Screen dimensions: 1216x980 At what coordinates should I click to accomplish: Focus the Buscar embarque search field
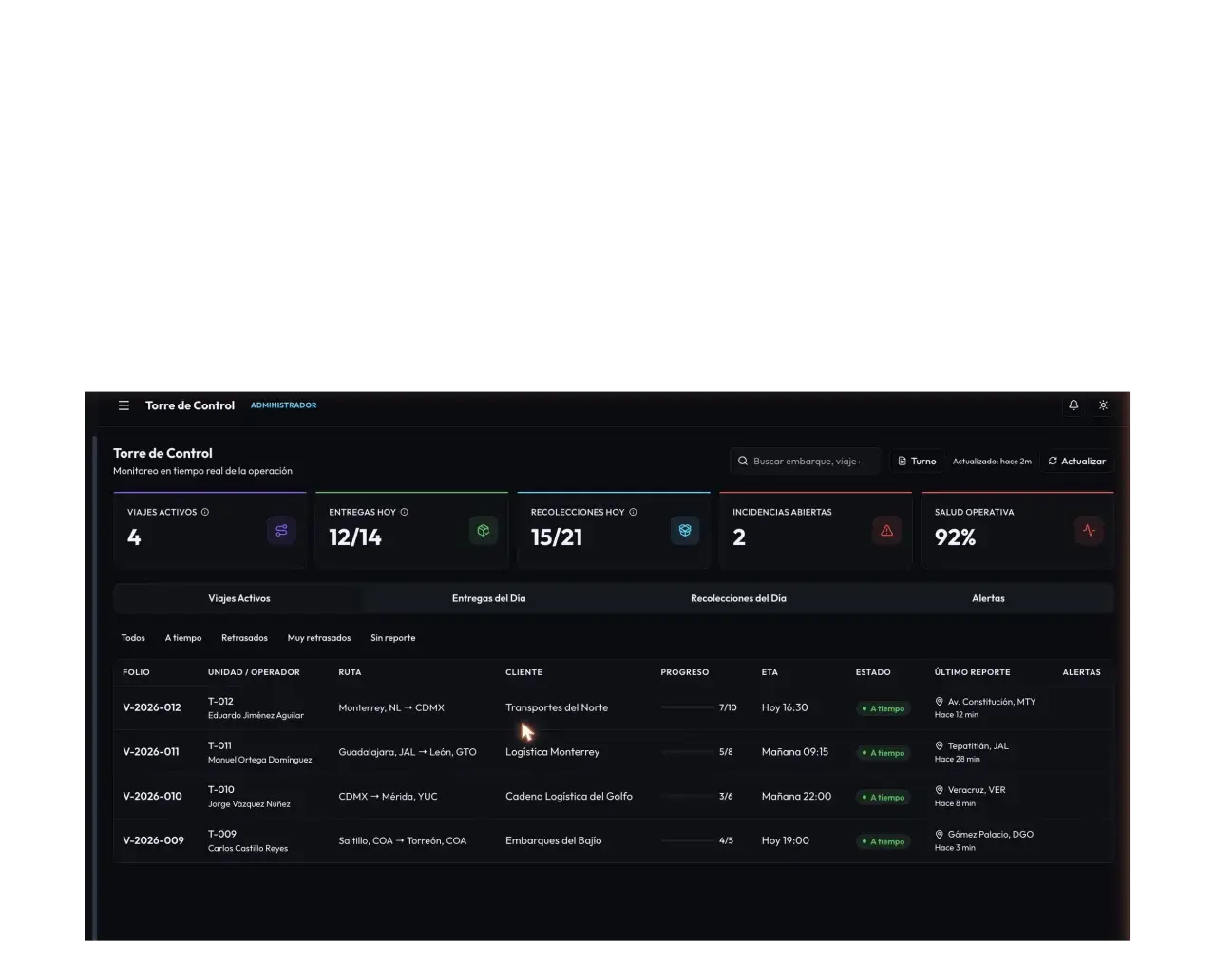(x=806, y=462)
